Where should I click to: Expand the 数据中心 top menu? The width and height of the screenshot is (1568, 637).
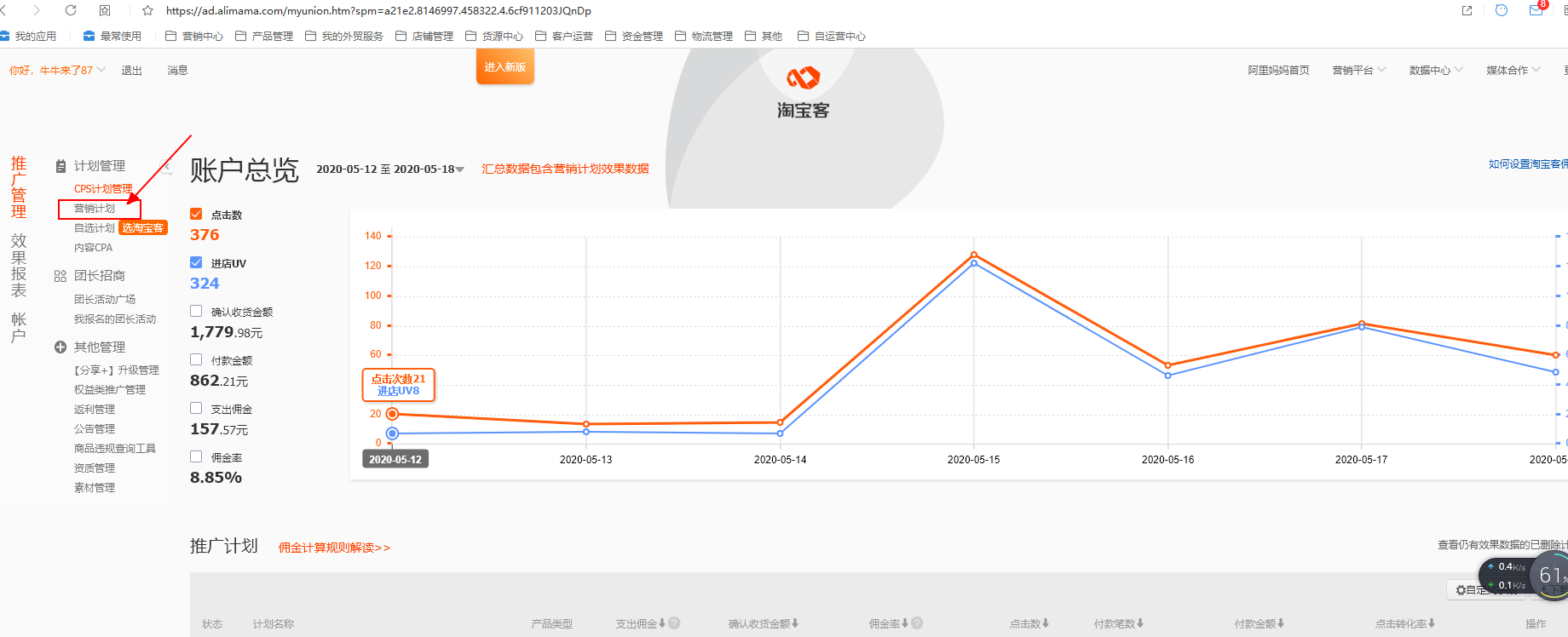(1436, 70)
